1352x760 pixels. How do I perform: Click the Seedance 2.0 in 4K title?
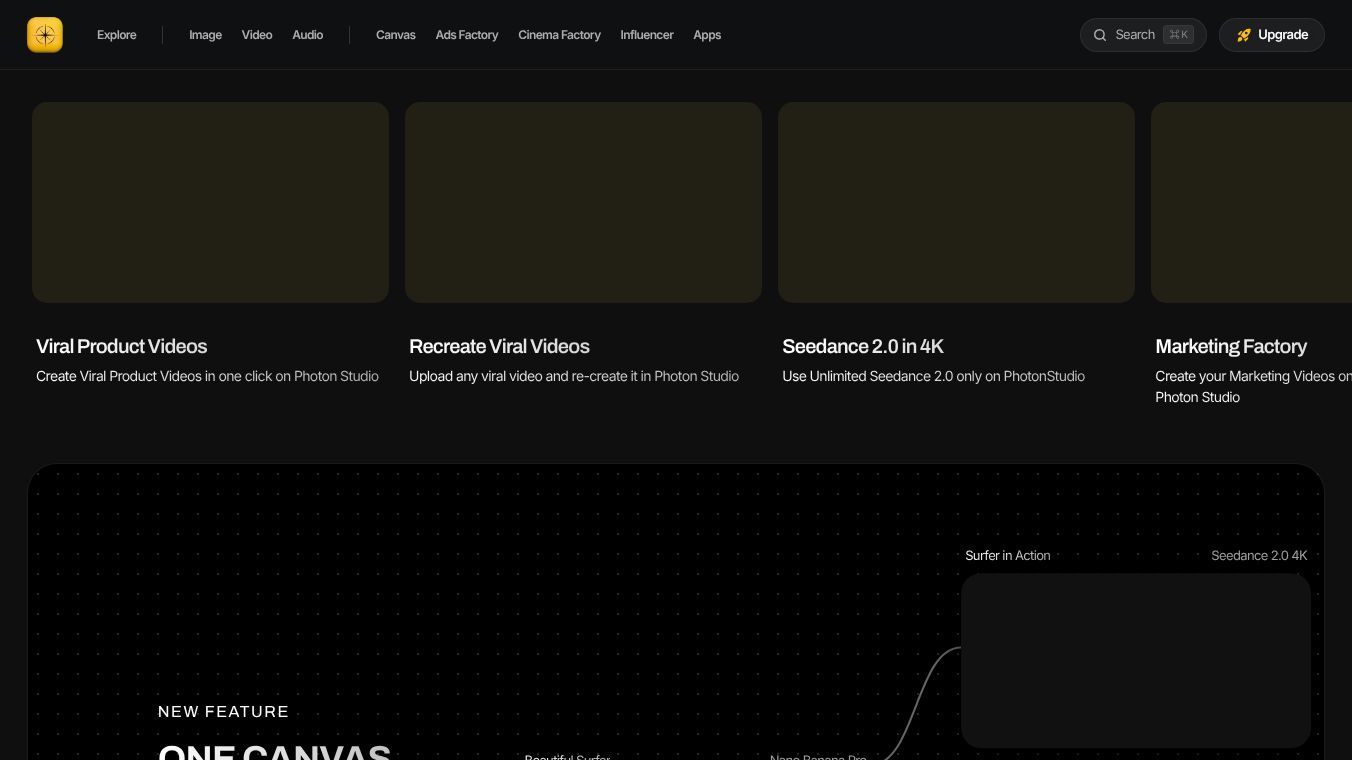tap(863, 346)
